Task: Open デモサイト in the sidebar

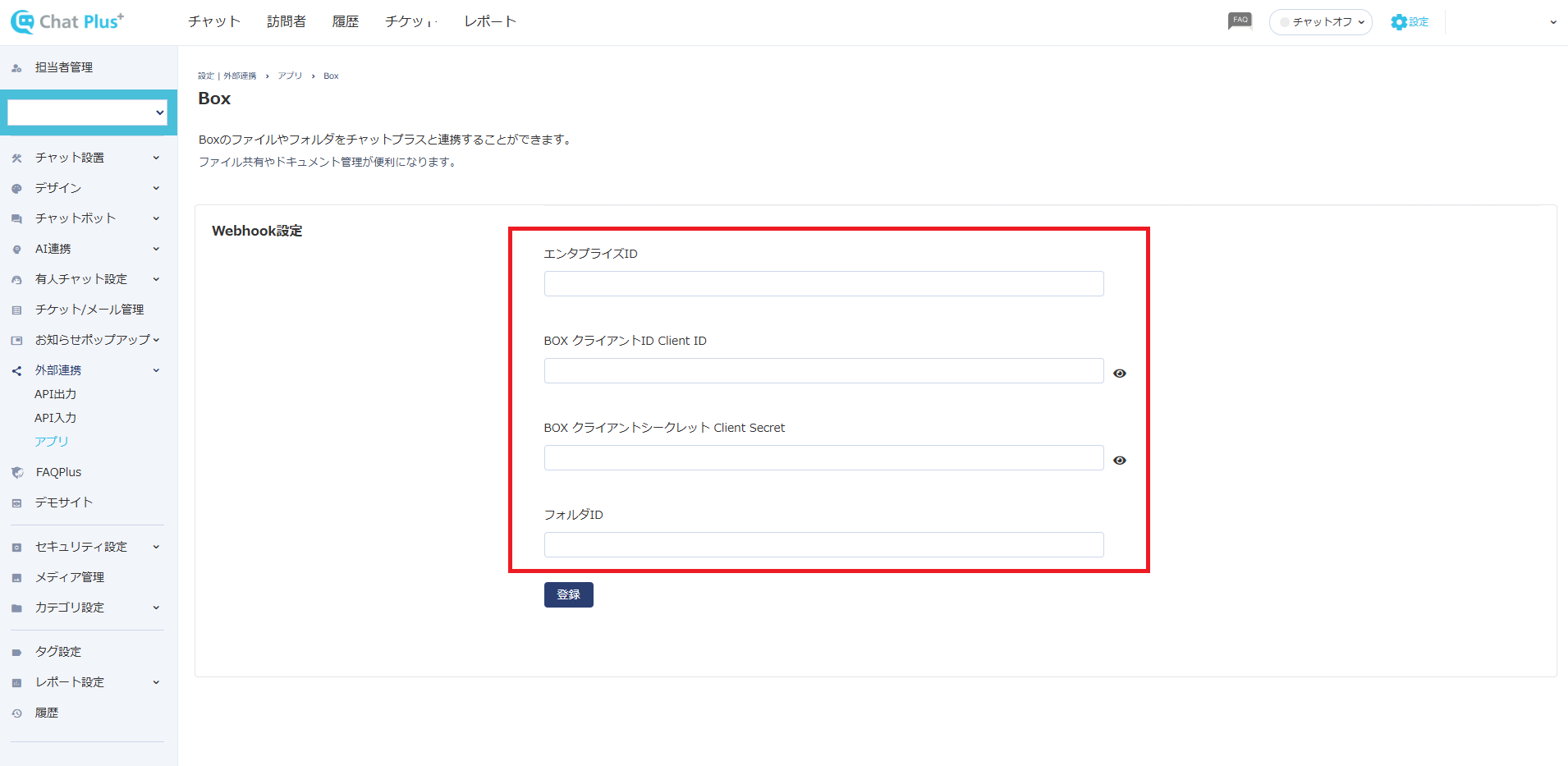Action: click(x=64, y=502)
